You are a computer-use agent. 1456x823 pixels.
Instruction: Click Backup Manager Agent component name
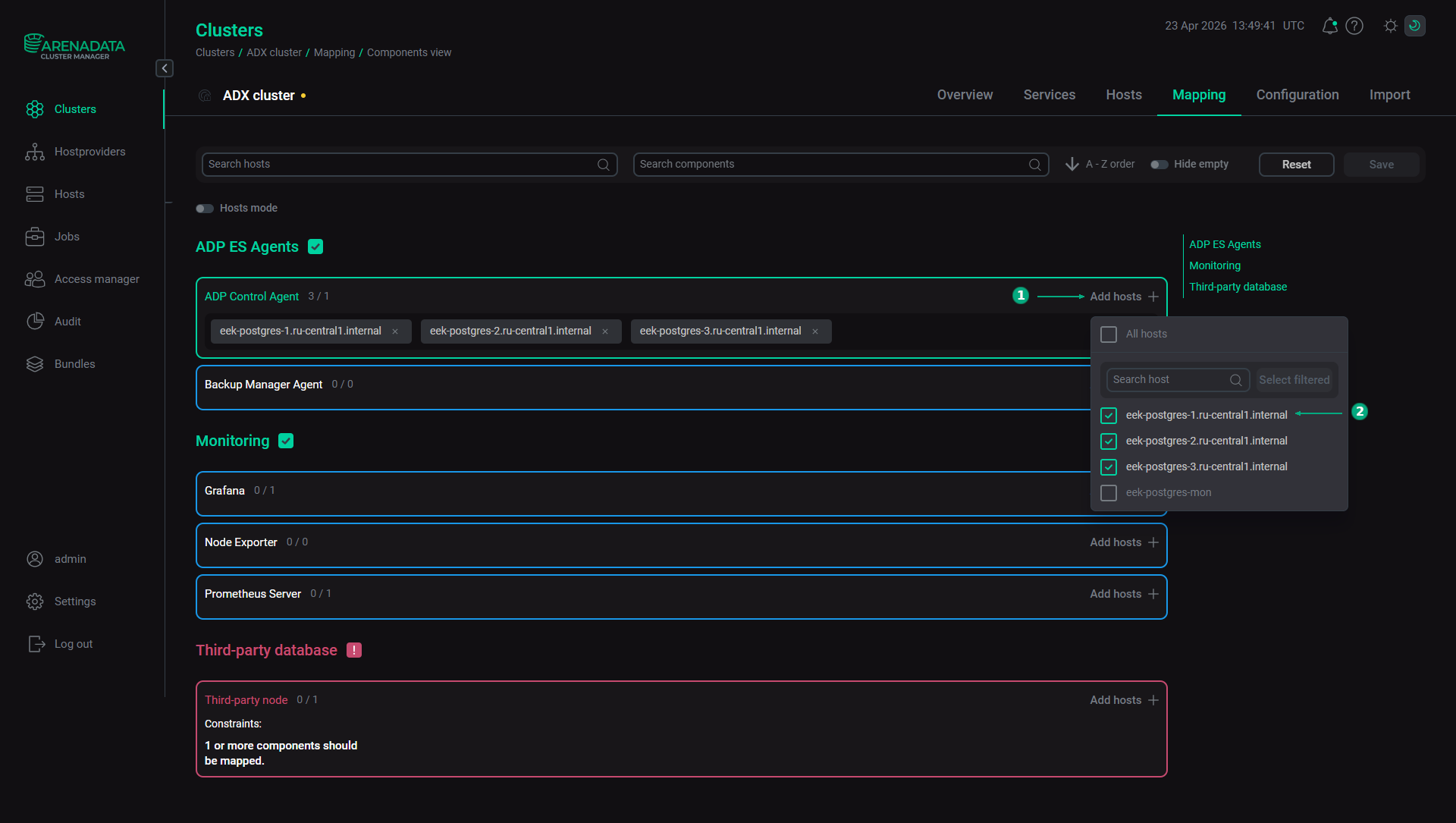(x=263, y=385)
